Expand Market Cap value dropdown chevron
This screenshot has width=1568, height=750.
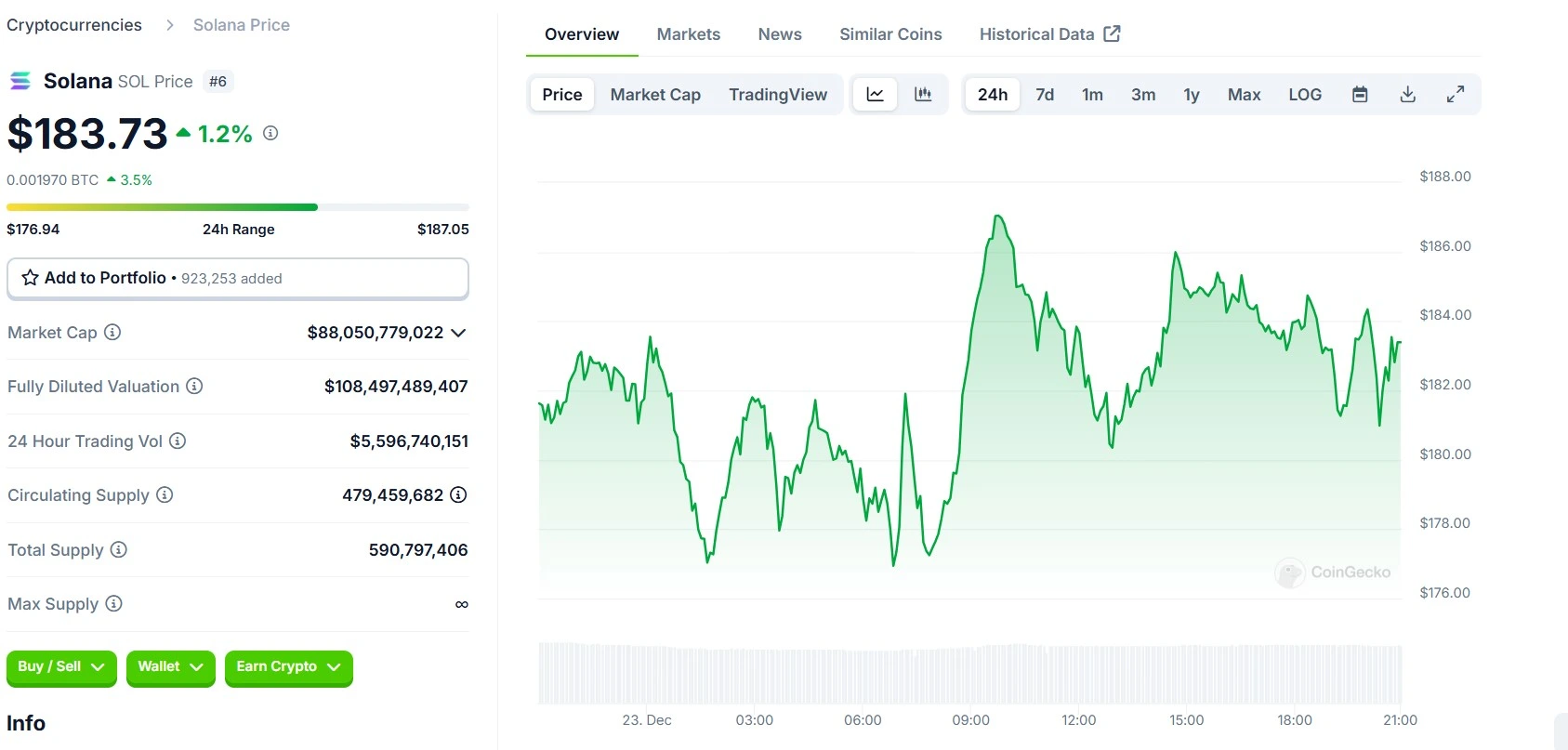click(458, 333)
